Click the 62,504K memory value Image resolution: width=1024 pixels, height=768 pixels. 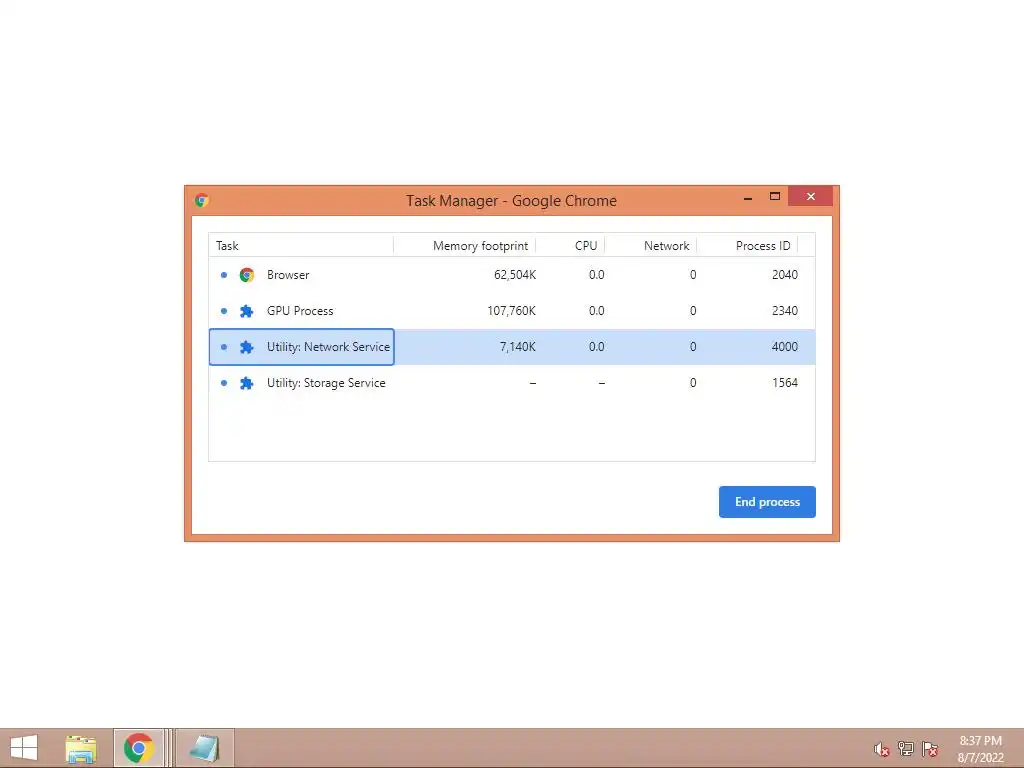click(515, 275)
